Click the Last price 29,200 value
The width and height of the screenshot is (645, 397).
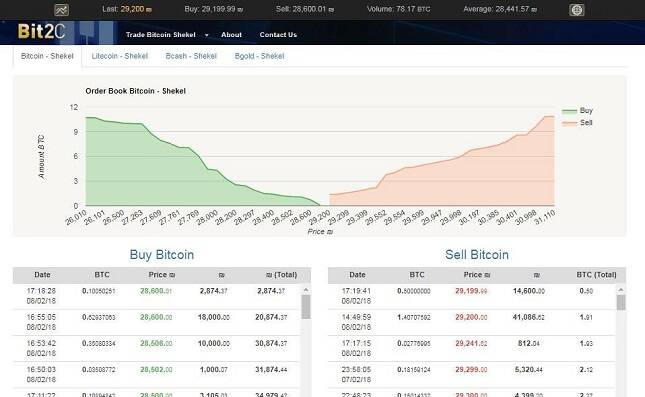[x=136, y=9]
